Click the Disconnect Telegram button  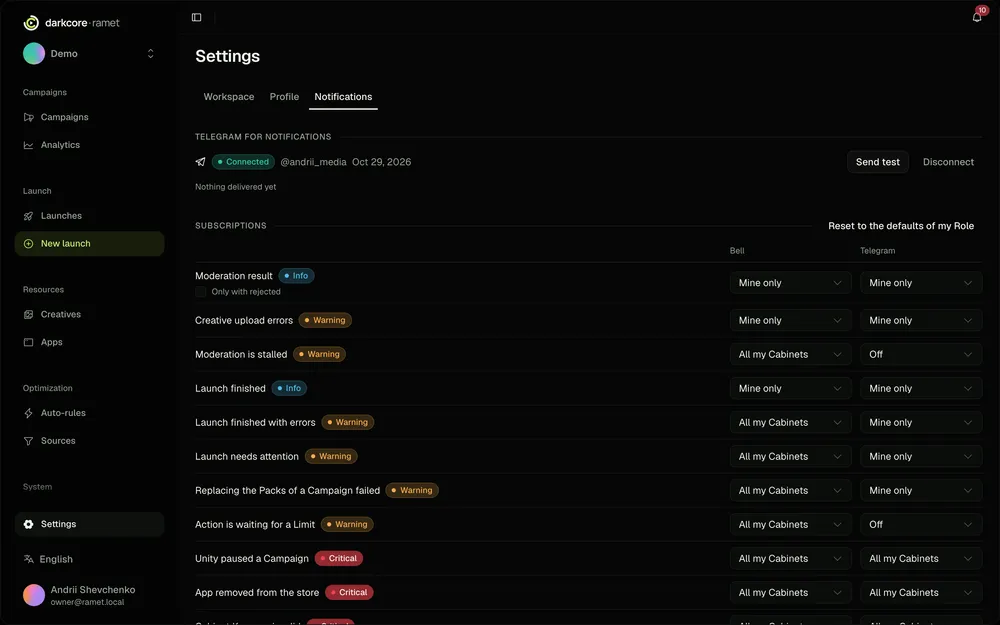click(x=948, y=162)
